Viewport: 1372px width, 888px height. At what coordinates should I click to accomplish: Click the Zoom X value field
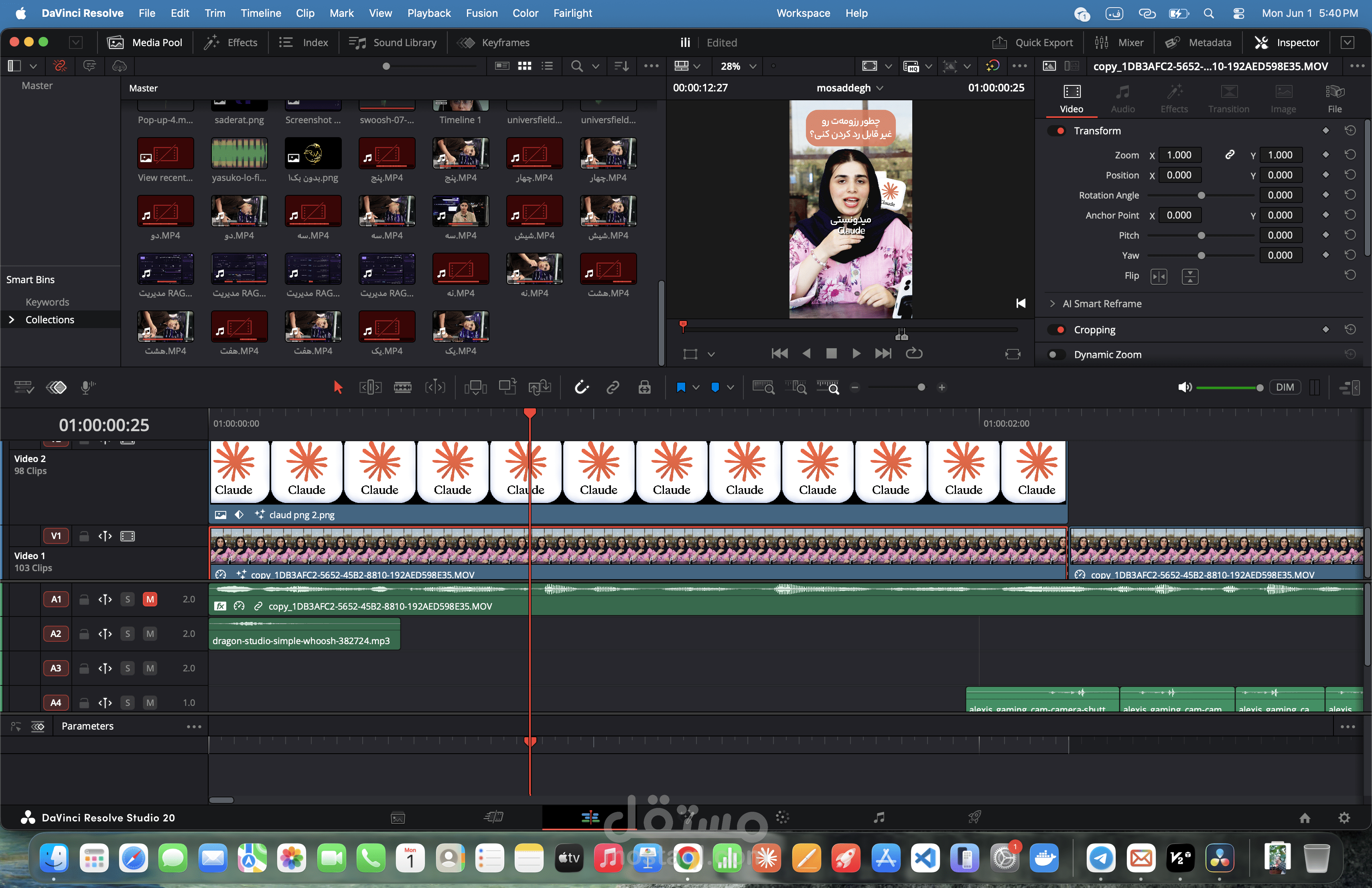coord(1179,155)
